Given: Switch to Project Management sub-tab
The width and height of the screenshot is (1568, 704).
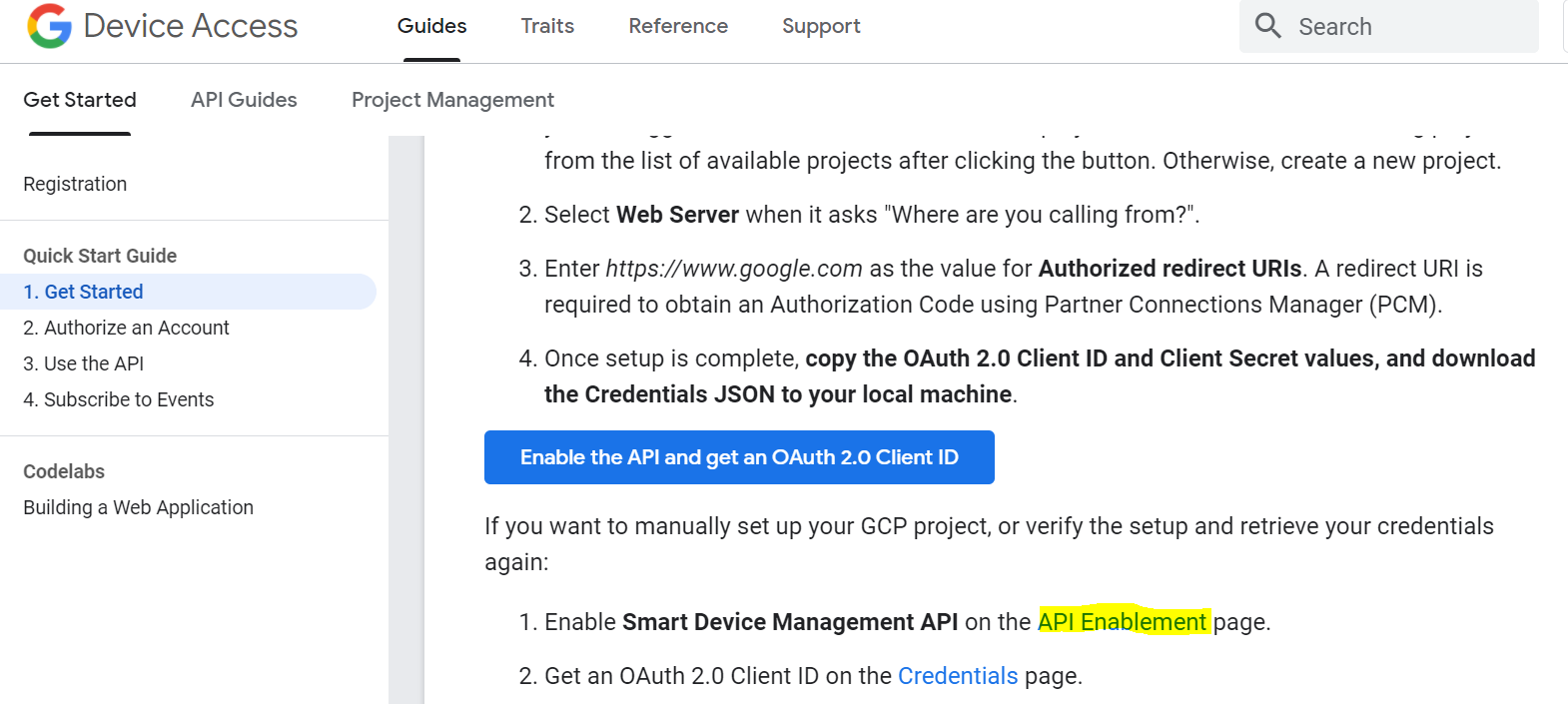Looking at the screenshot, I should pos(452,100).
